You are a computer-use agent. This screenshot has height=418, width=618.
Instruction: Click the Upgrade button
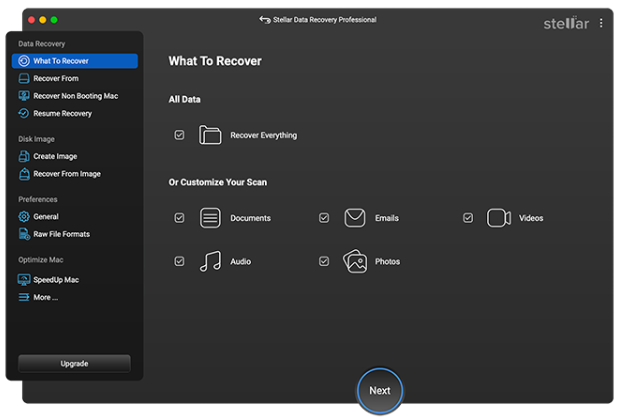point(74,363)
